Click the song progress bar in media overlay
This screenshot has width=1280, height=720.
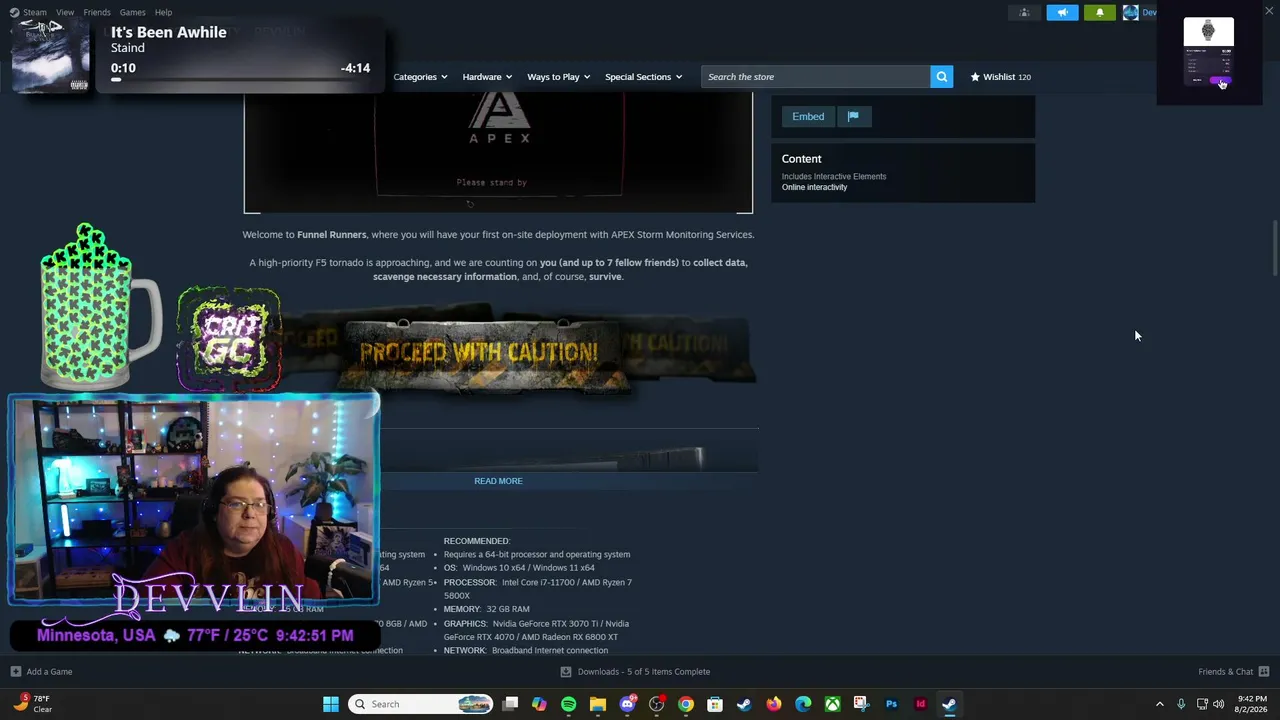240,79
